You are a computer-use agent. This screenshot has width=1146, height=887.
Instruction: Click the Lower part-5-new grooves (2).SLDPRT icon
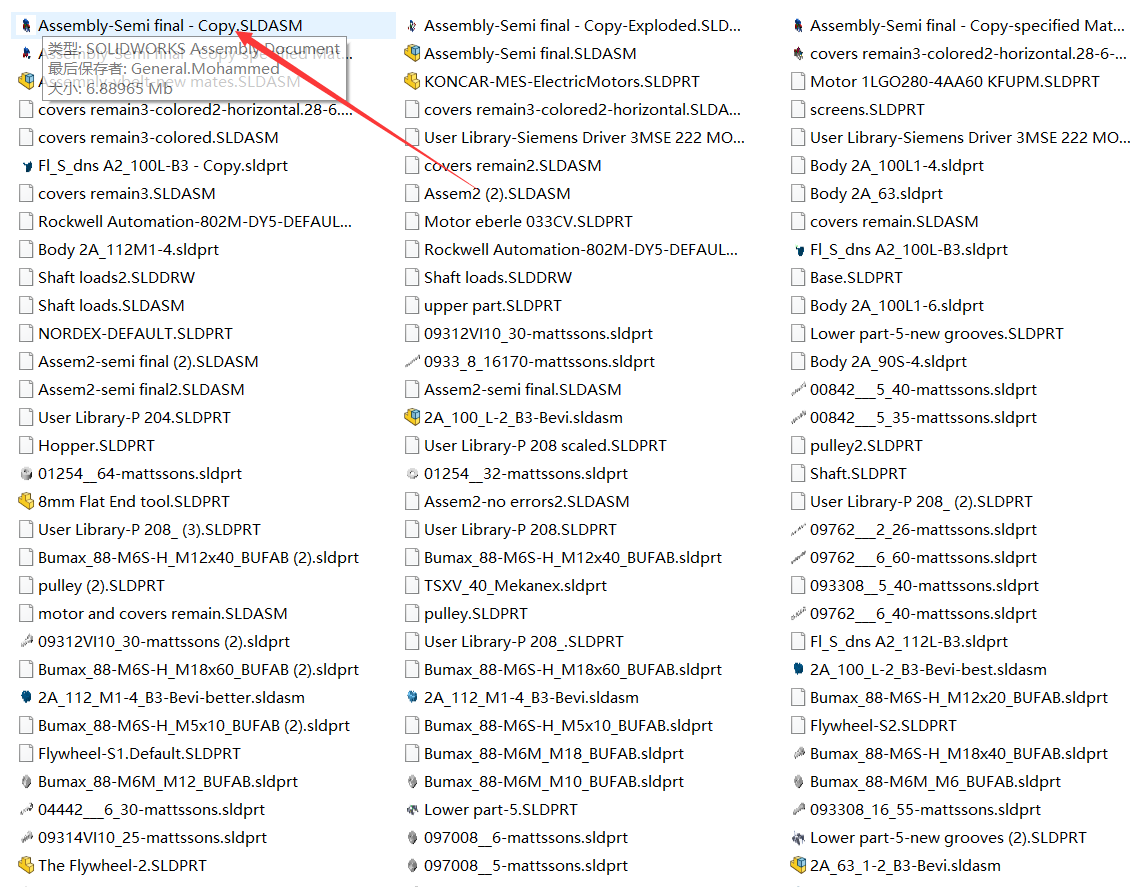[x=798, y=838]
